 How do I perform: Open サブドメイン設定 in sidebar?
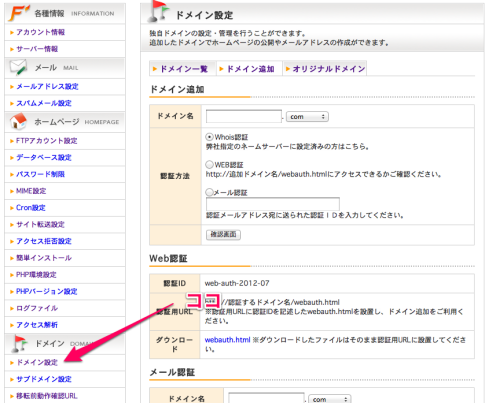click(x=44, y=379)
